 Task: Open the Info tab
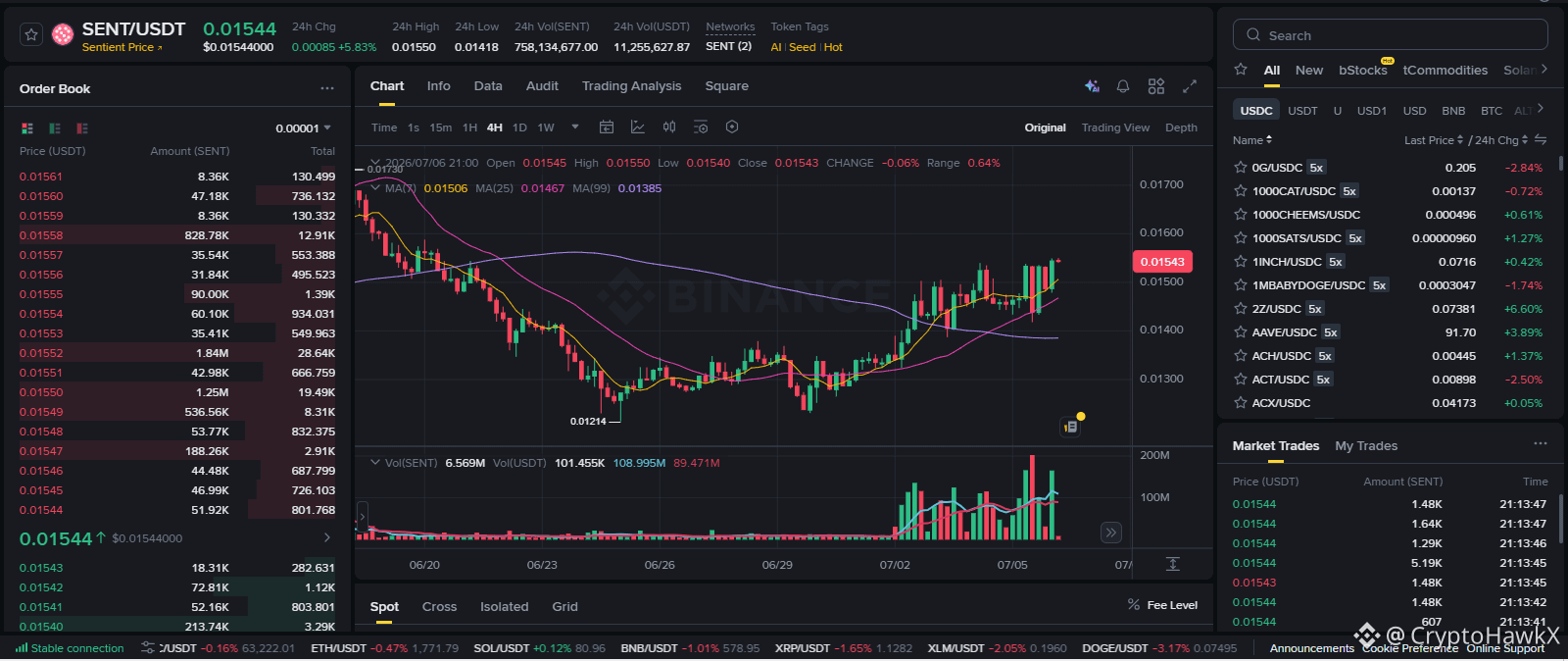coord(438,86)
